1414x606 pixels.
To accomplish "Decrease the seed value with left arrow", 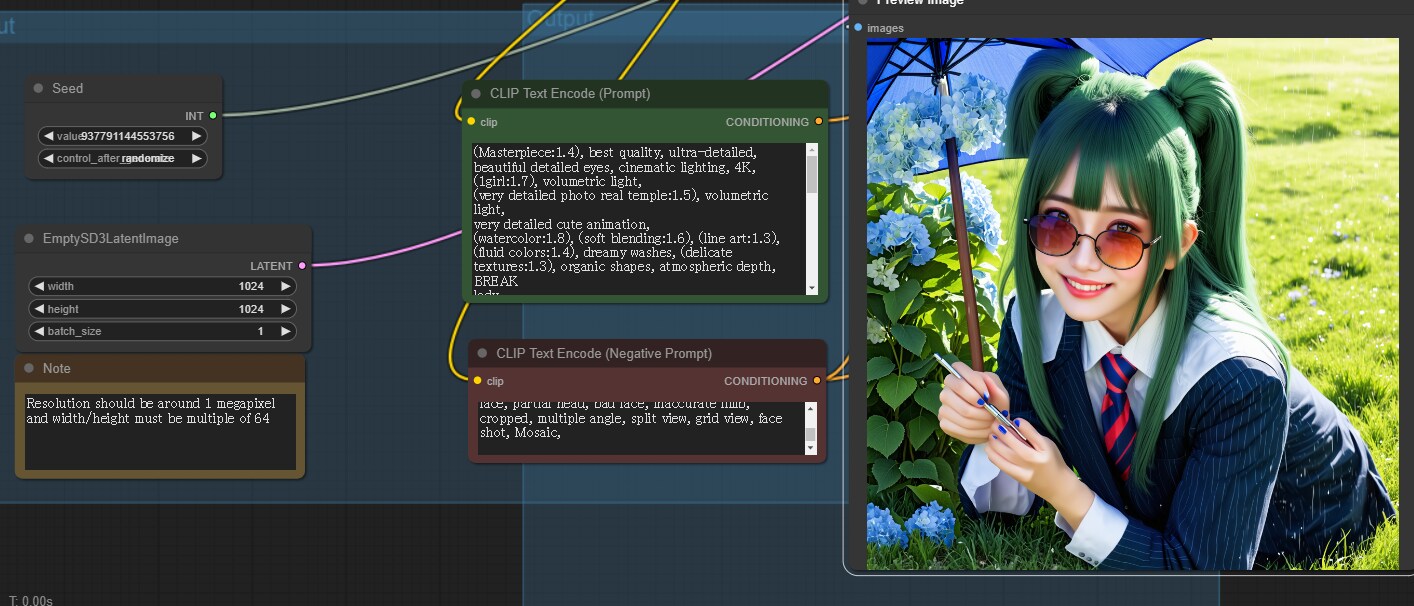I will (x=48, y=136).
